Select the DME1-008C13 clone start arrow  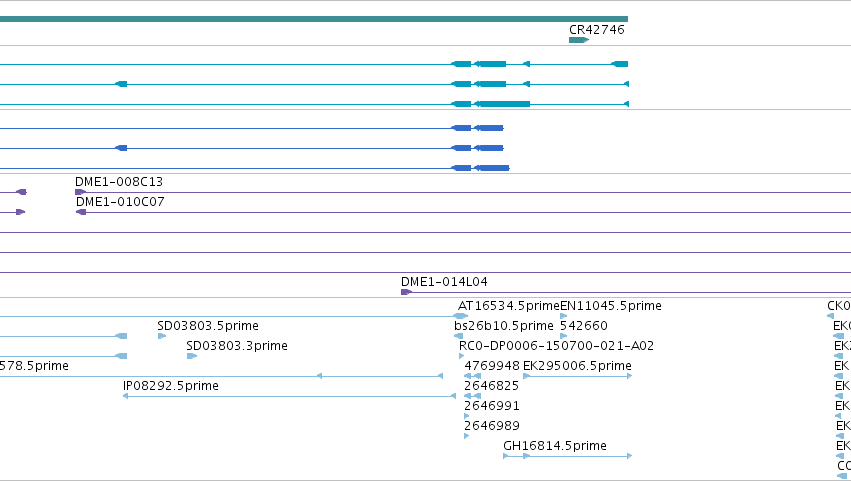pos(80,192)
